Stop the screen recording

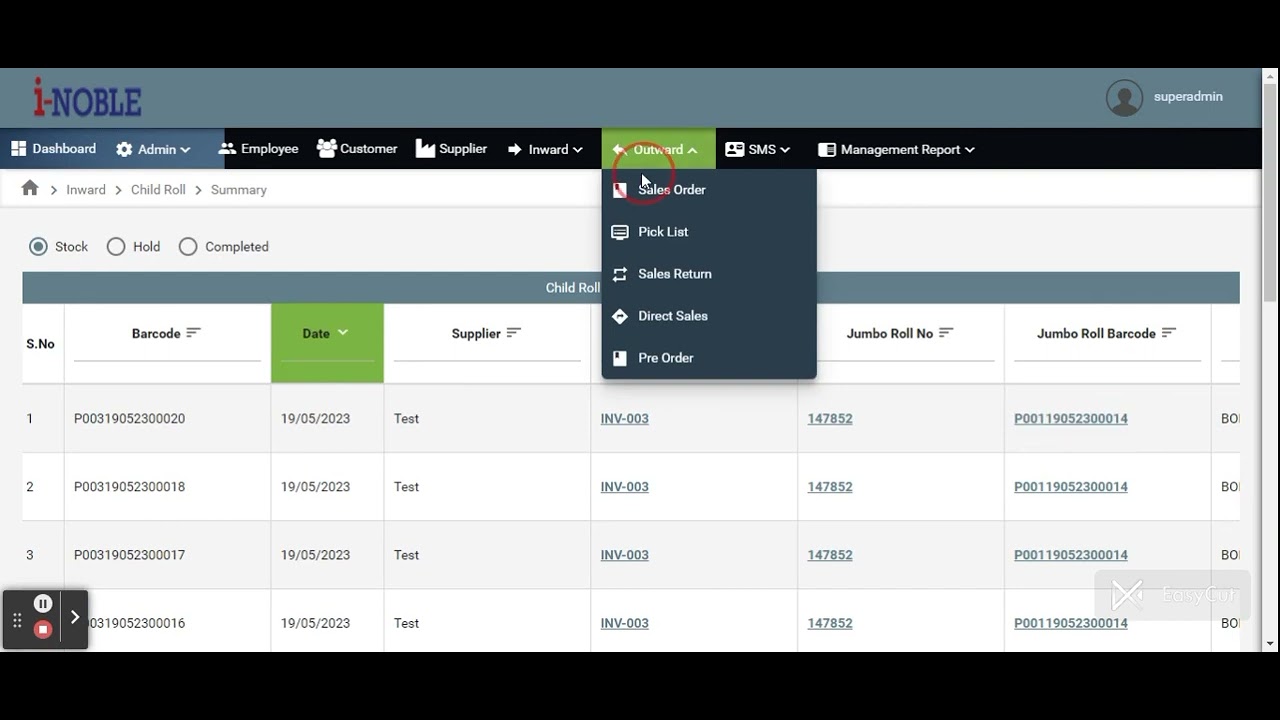click(x=43, y=630)
